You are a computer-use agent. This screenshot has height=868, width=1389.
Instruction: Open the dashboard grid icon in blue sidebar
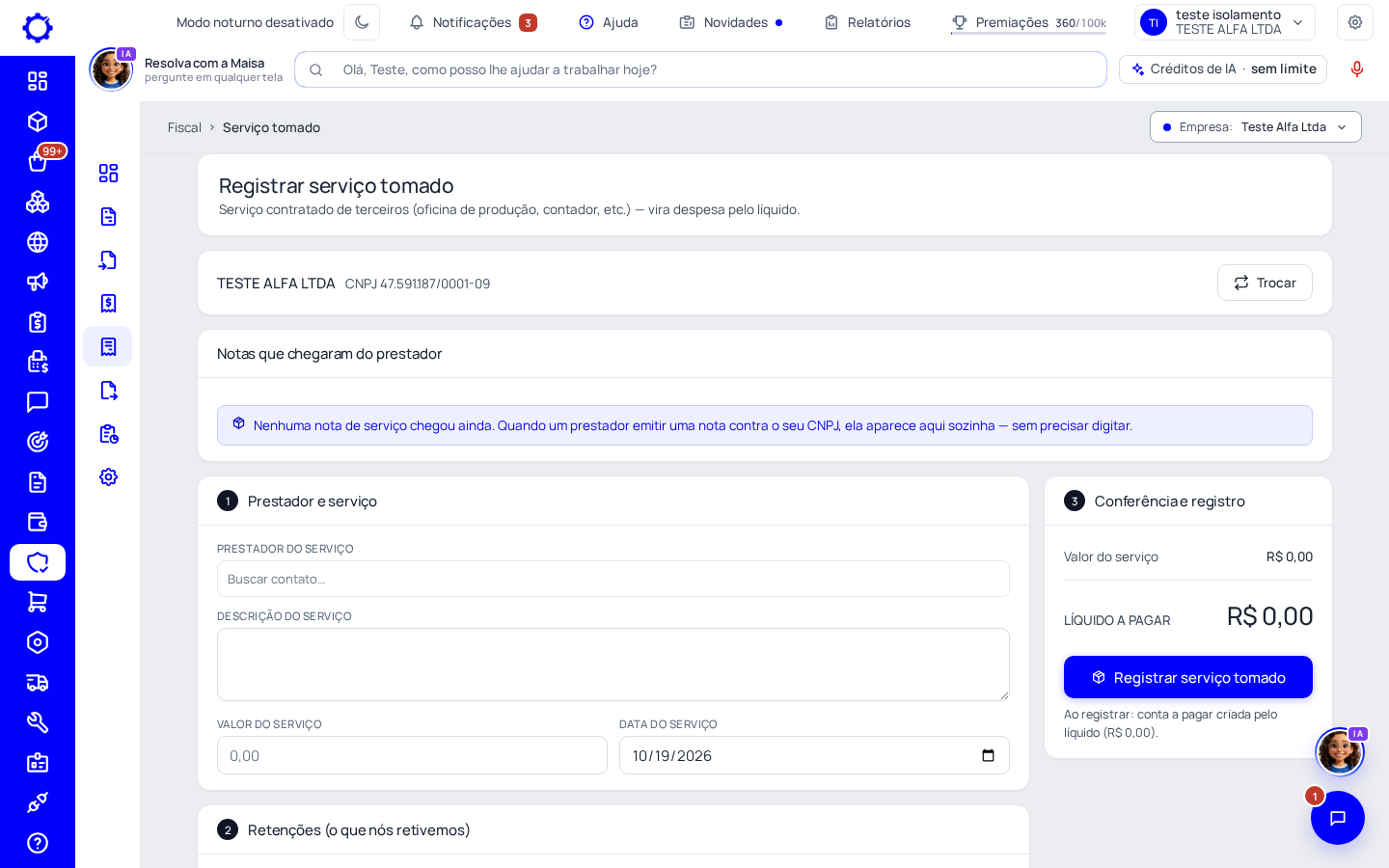38,81
